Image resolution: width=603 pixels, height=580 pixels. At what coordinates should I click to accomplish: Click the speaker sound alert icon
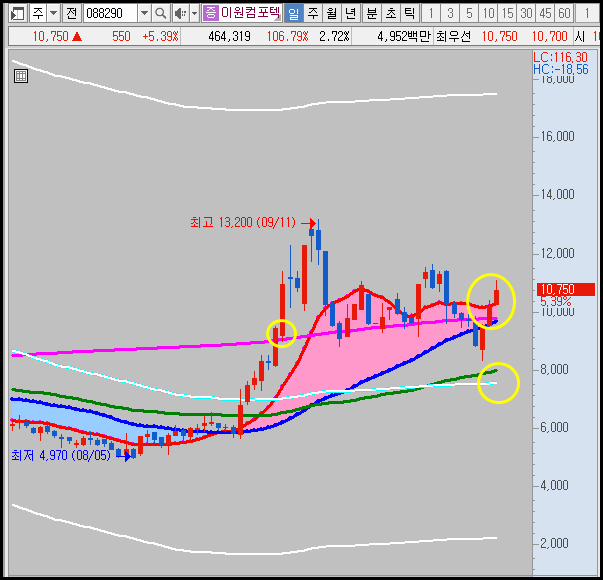(x=180, y=14)
